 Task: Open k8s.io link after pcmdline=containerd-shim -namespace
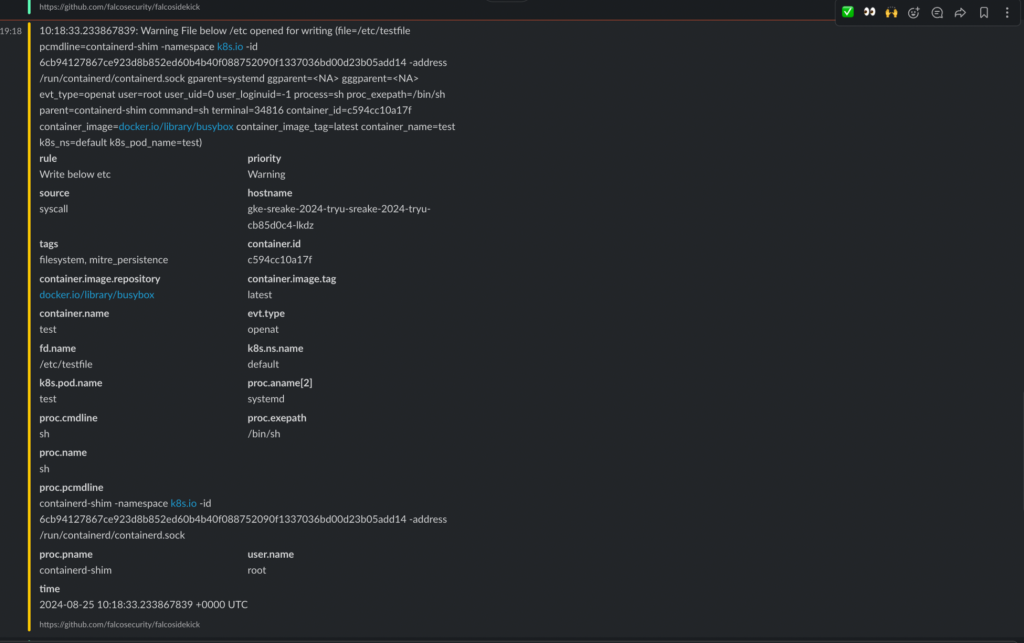(x=230, y=47)
